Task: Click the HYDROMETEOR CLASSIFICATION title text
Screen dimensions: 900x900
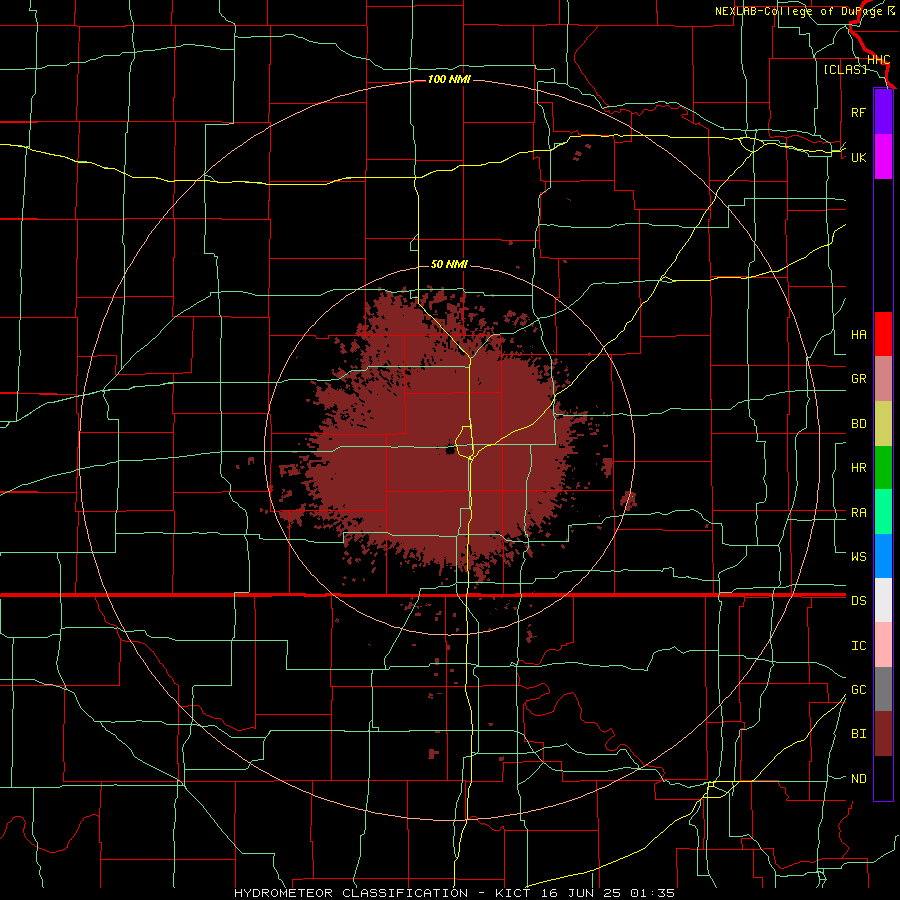Action: point(351,893)
